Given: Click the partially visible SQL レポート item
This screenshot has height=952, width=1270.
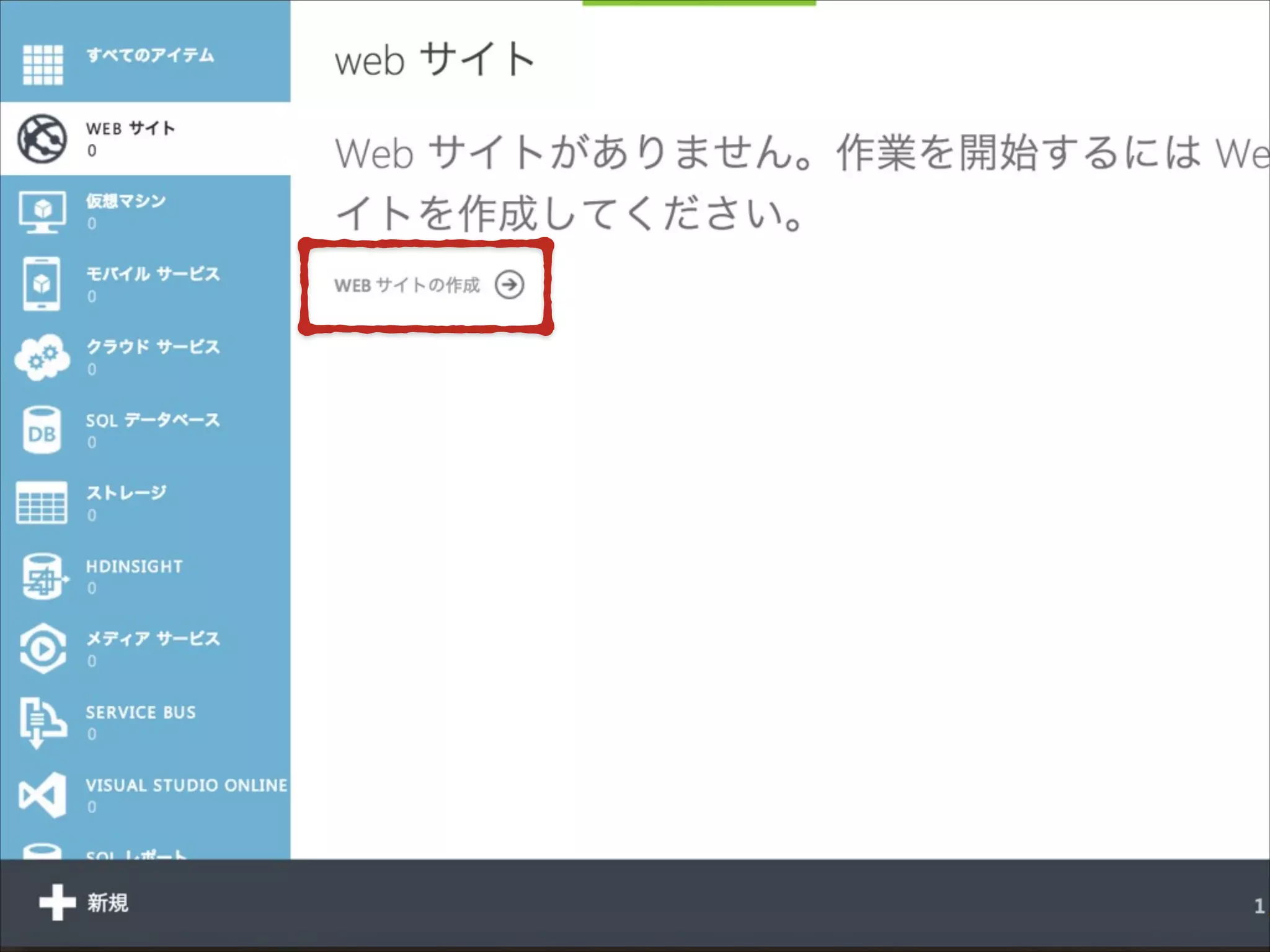Looking at the screenshot, I should [136, 854].
